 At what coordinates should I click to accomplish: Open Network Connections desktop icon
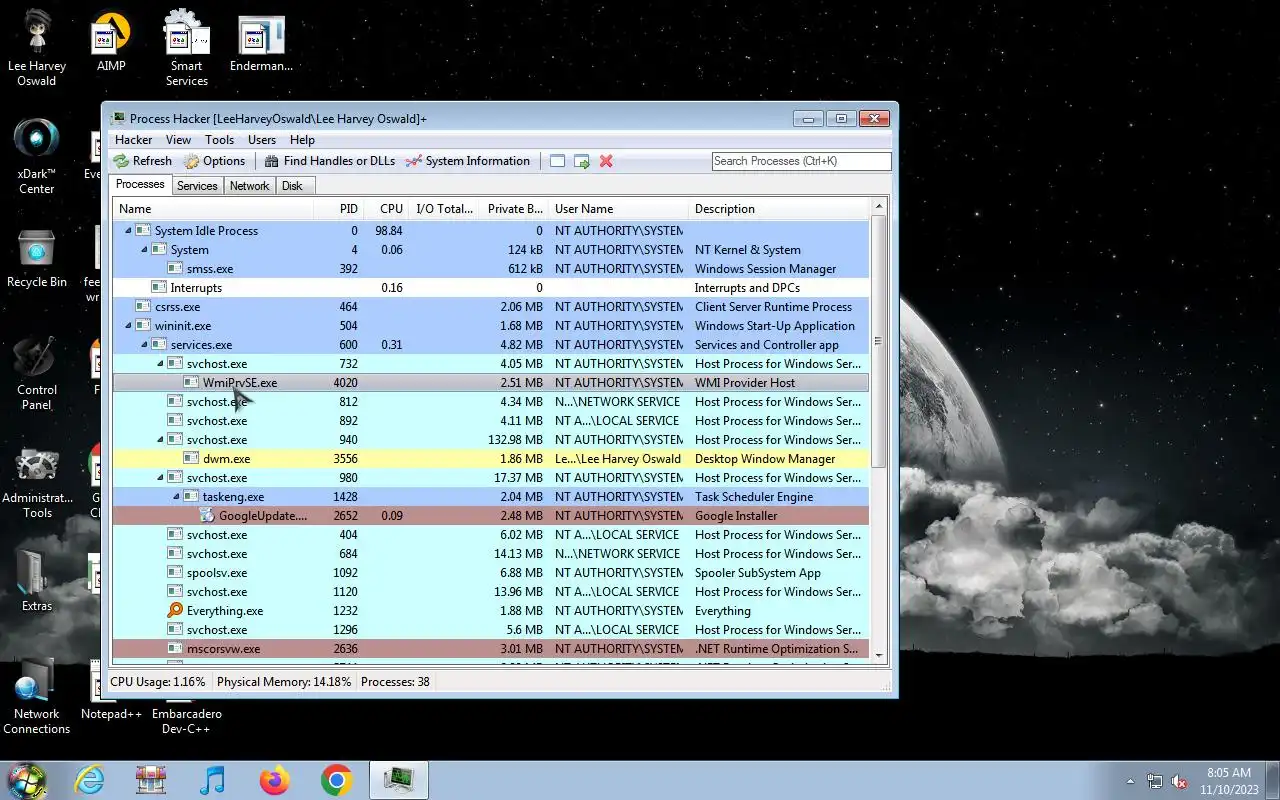click(37, 696)
